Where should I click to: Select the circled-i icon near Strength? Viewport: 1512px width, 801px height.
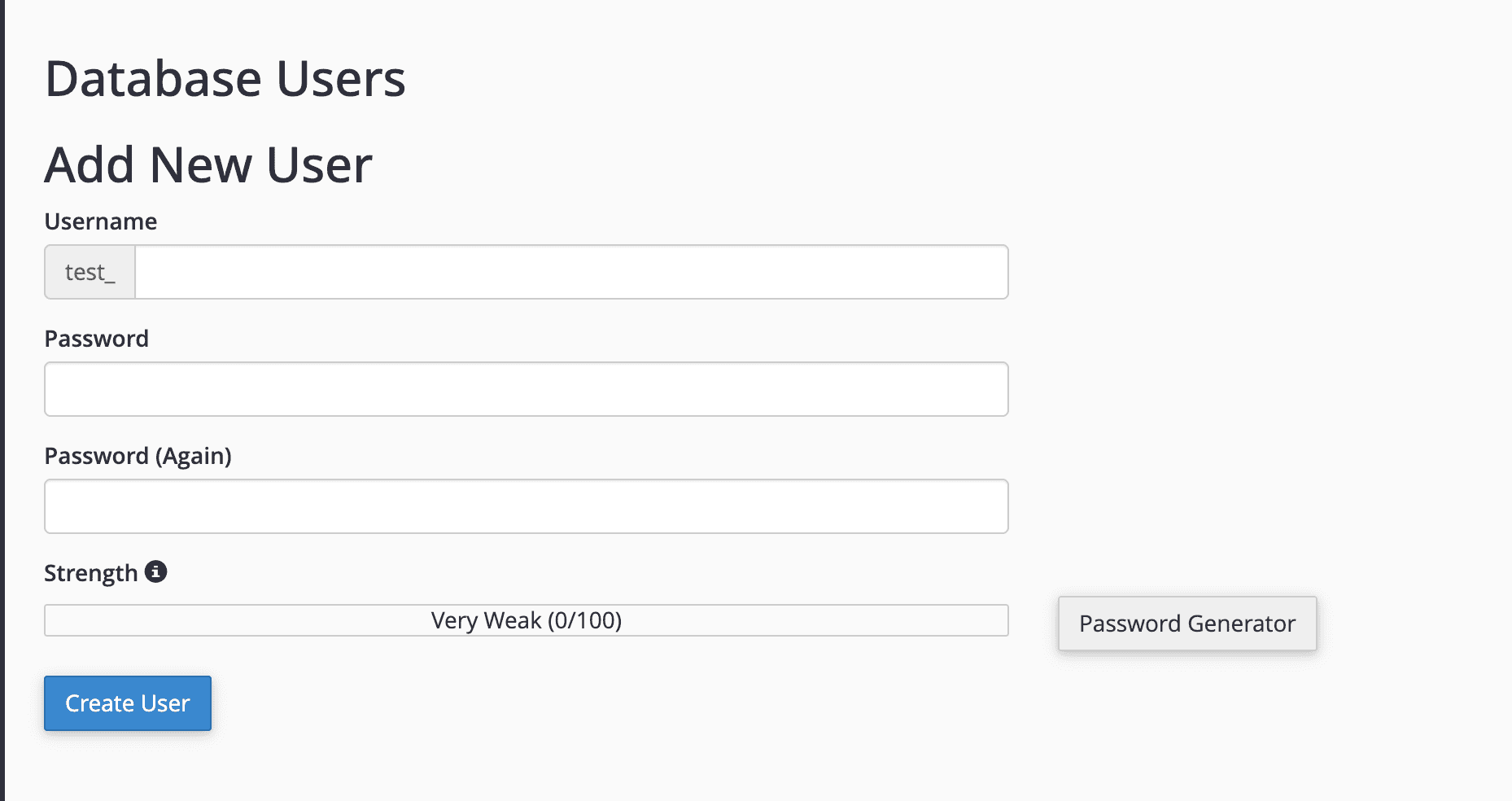tap(155, 572)
